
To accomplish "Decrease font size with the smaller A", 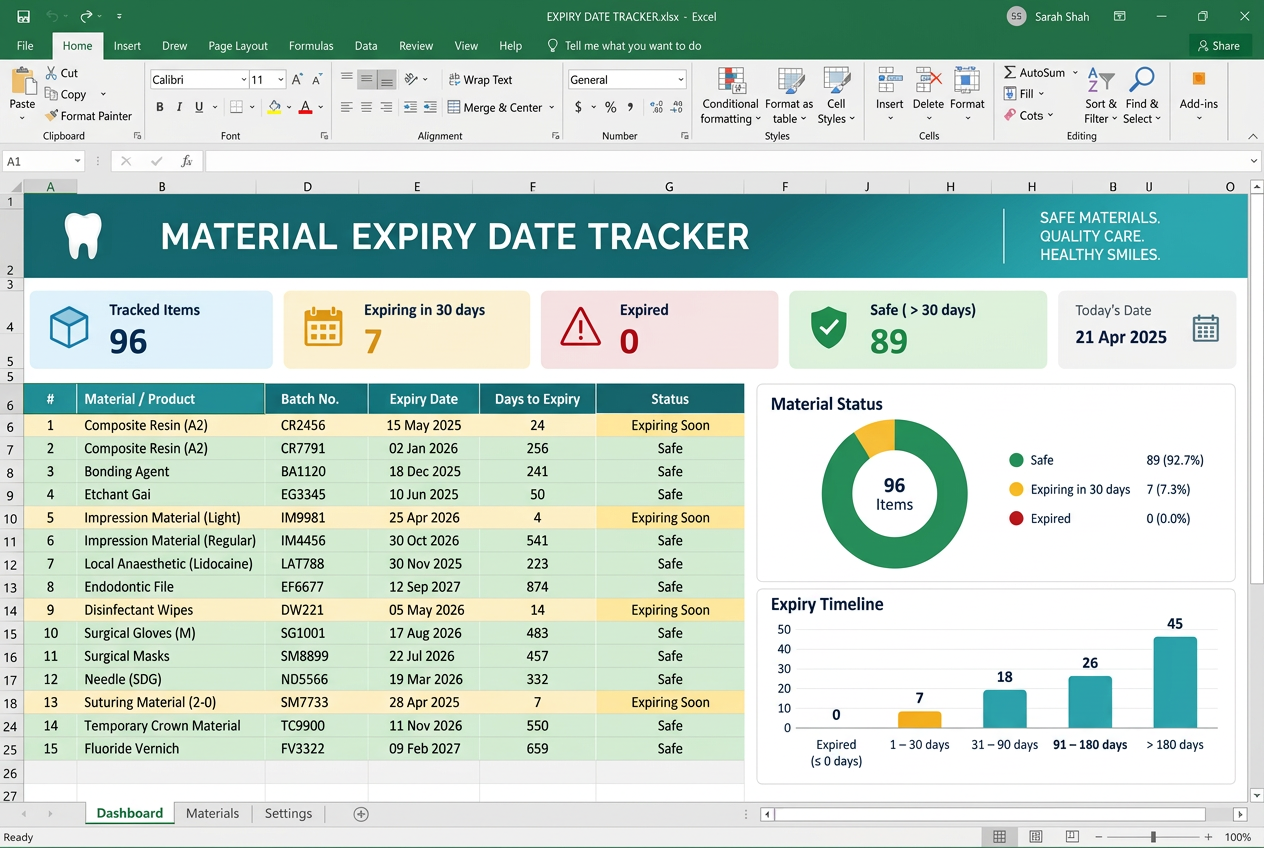I will click(x=317, y=79).
